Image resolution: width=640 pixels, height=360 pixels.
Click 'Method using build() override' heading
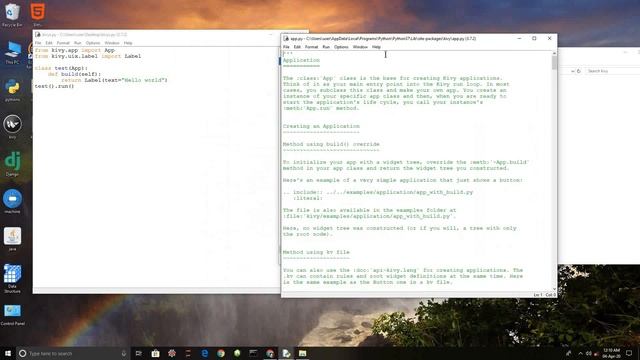331,144
